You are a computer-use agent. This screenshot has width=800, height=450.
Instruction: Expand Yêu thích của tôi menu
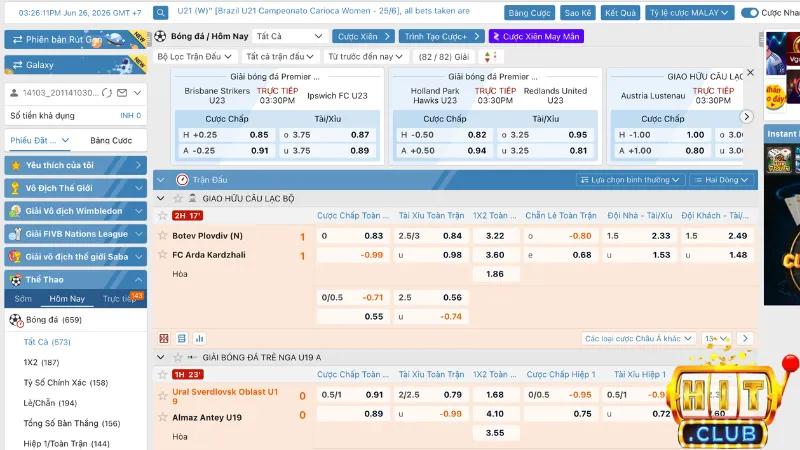click(76, 165)
